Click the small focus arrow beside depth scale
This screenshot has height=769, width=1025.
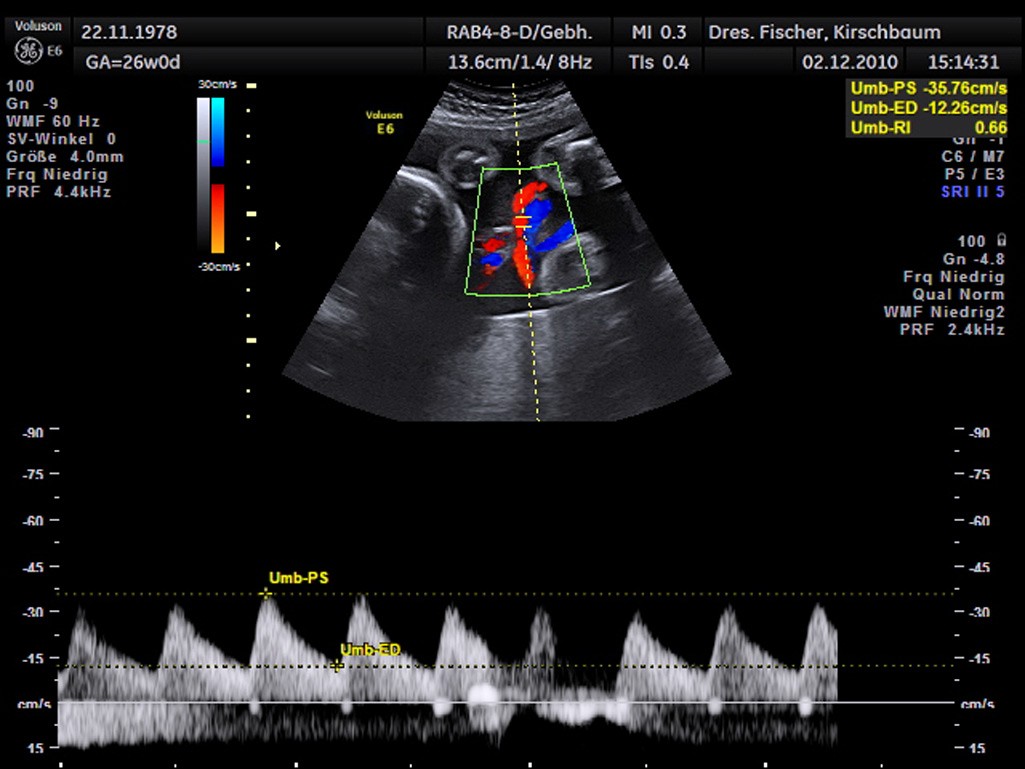point(277,245)
